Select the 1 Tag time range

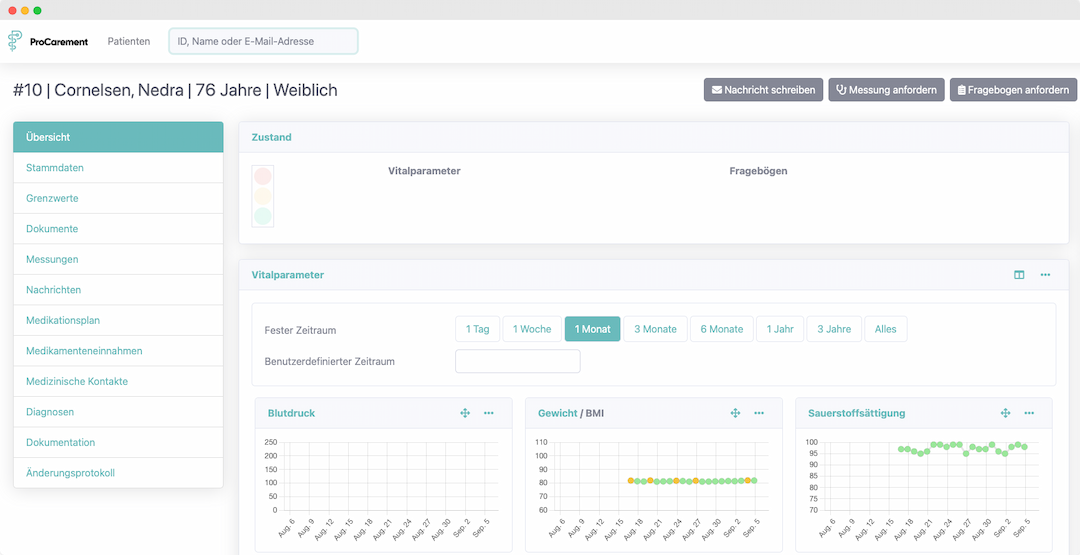(x=477, y=329)
